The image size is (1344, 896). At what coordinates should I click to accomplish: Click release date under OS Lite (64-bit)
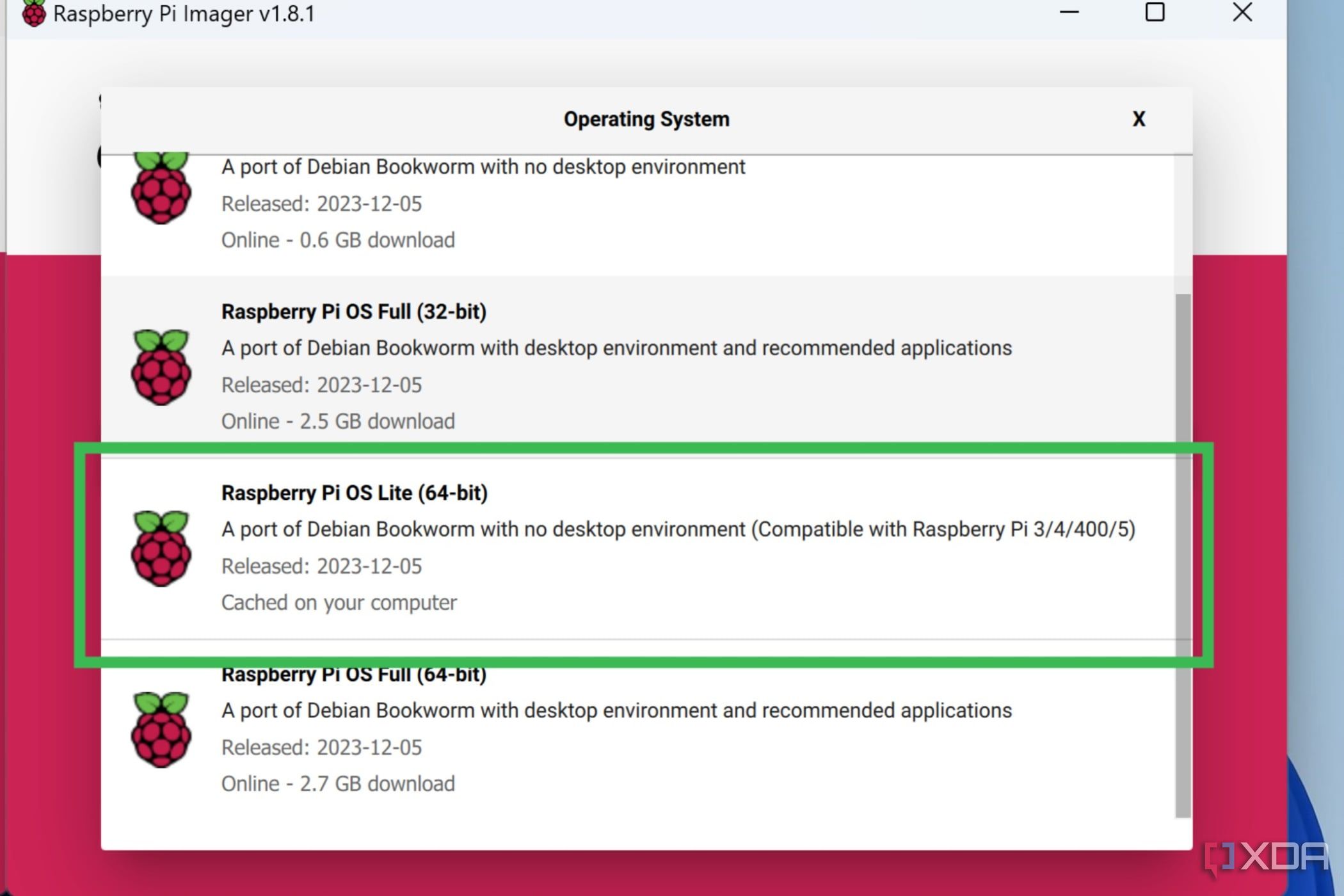click(321, 566)
